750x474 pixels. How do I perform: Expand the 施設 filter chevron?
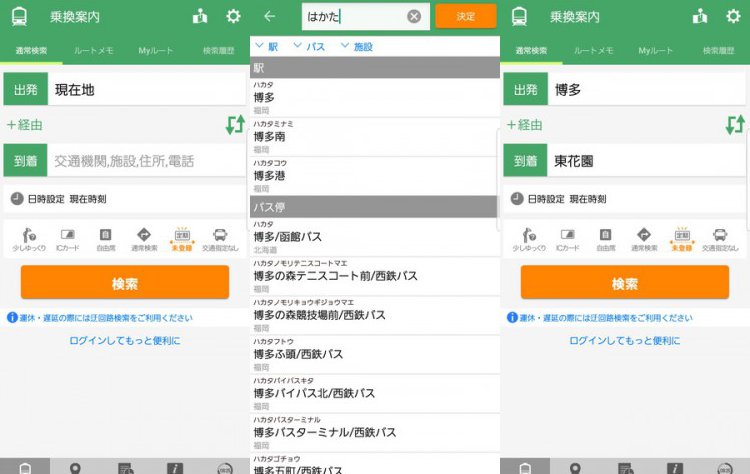coord(345,46)
